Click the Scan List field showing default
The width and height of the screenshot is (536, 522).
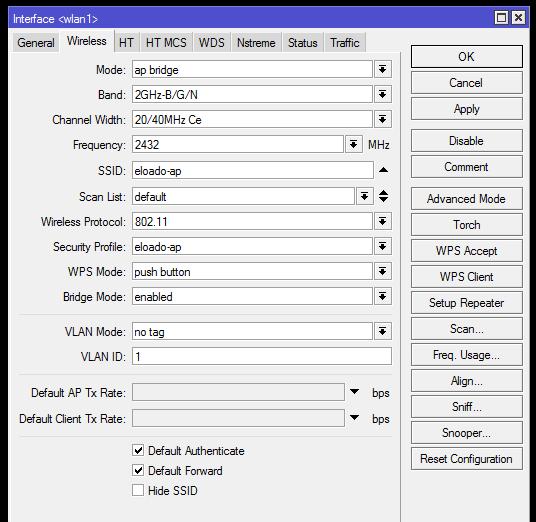[243, 196]
